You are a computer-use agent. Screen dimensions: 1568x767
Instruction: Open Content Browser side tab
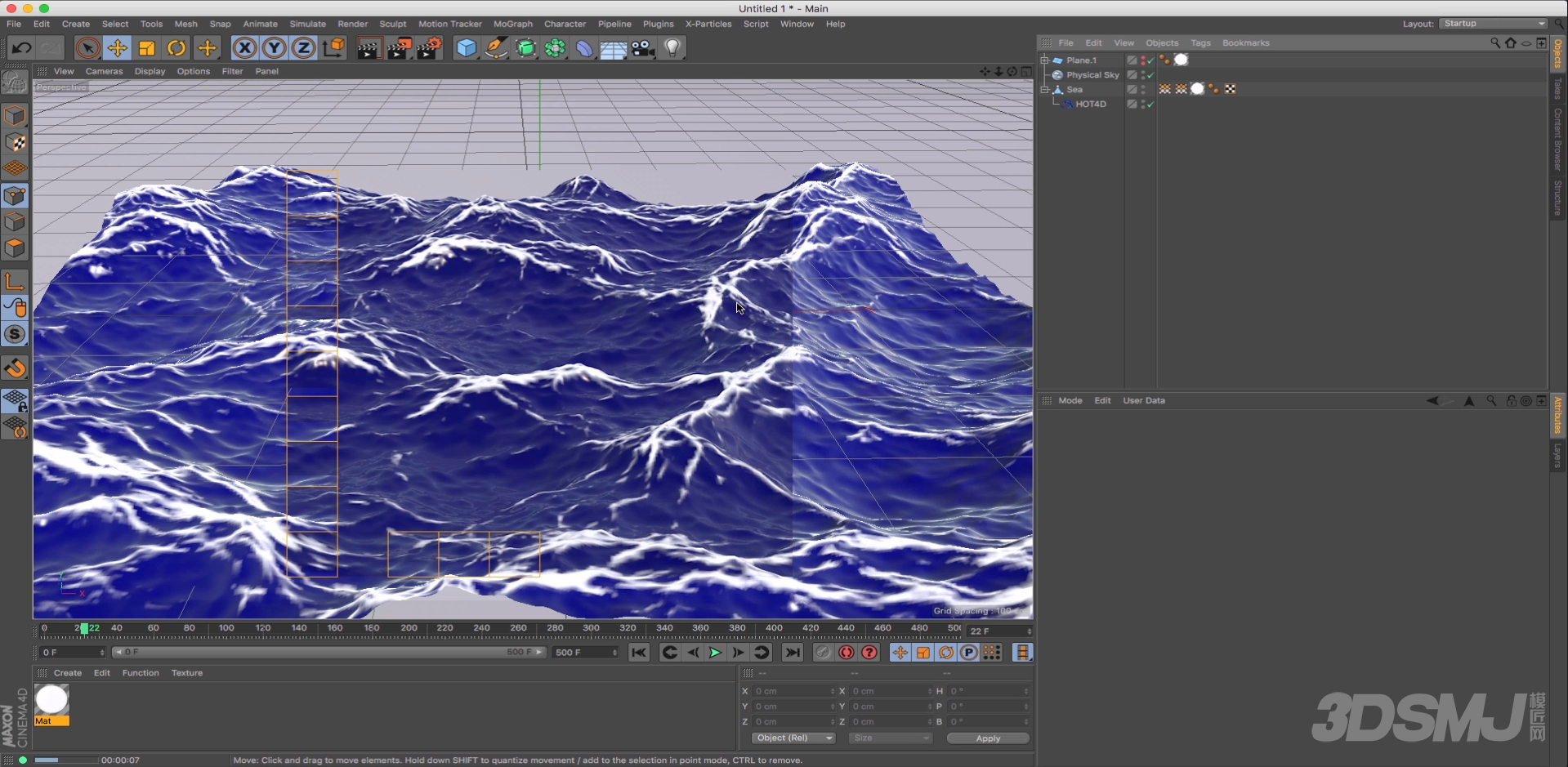click(1557, 138)
